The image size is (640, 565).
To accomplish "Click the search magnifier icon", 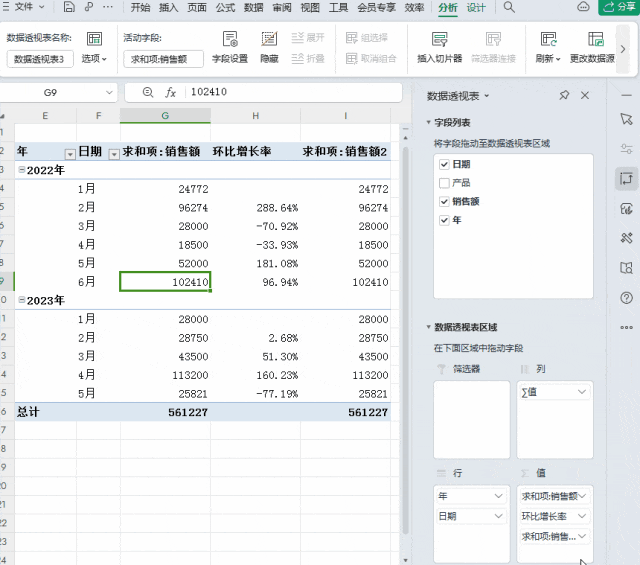I will 509,7.
